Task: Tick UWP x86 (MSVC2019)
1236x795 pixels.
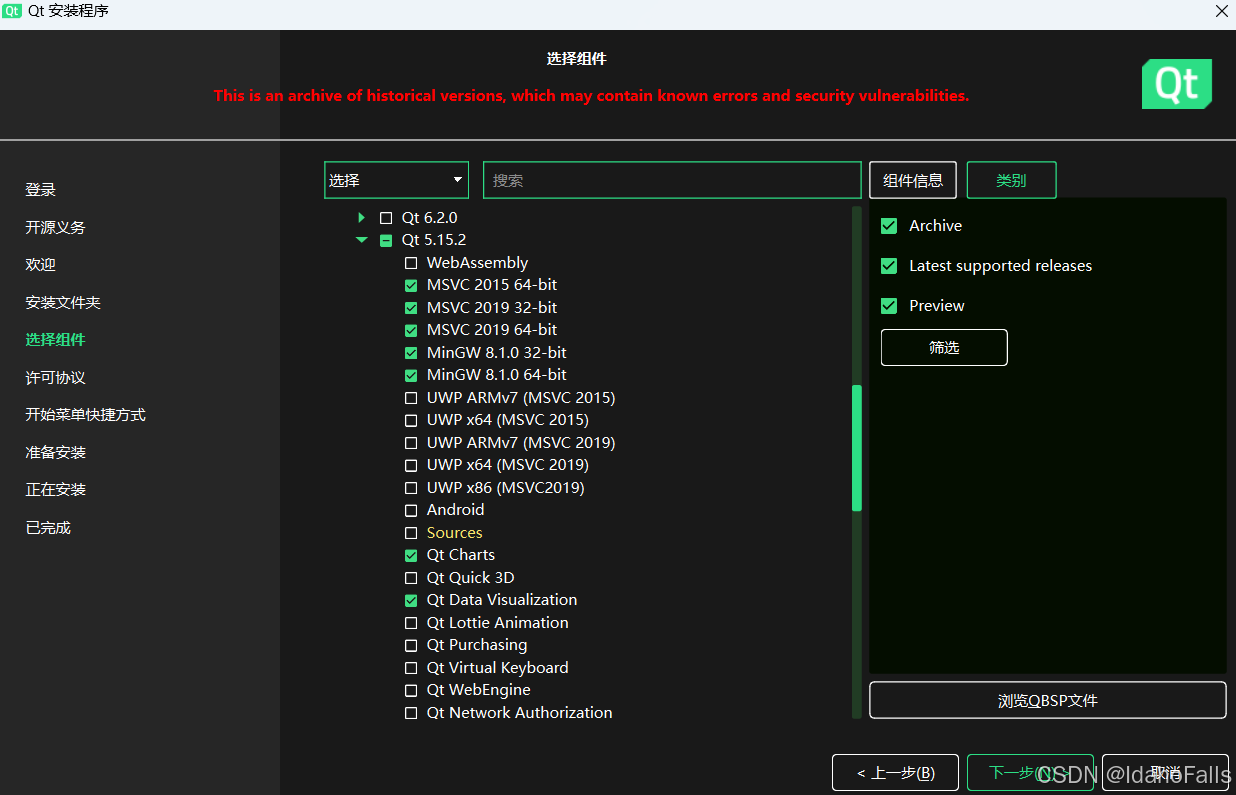Action: (411, 488)
